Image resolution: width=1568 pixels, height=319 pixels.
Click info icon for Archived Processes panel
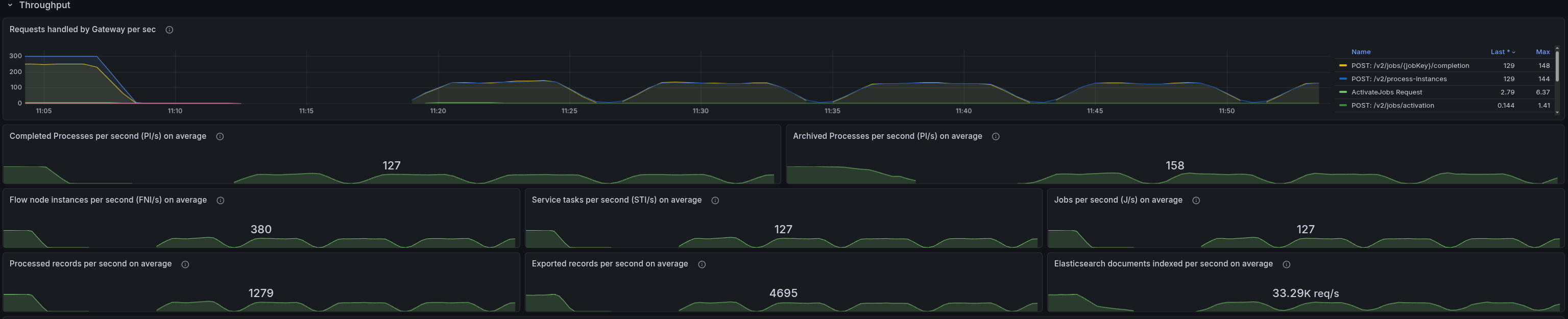[x=996, y=136]
